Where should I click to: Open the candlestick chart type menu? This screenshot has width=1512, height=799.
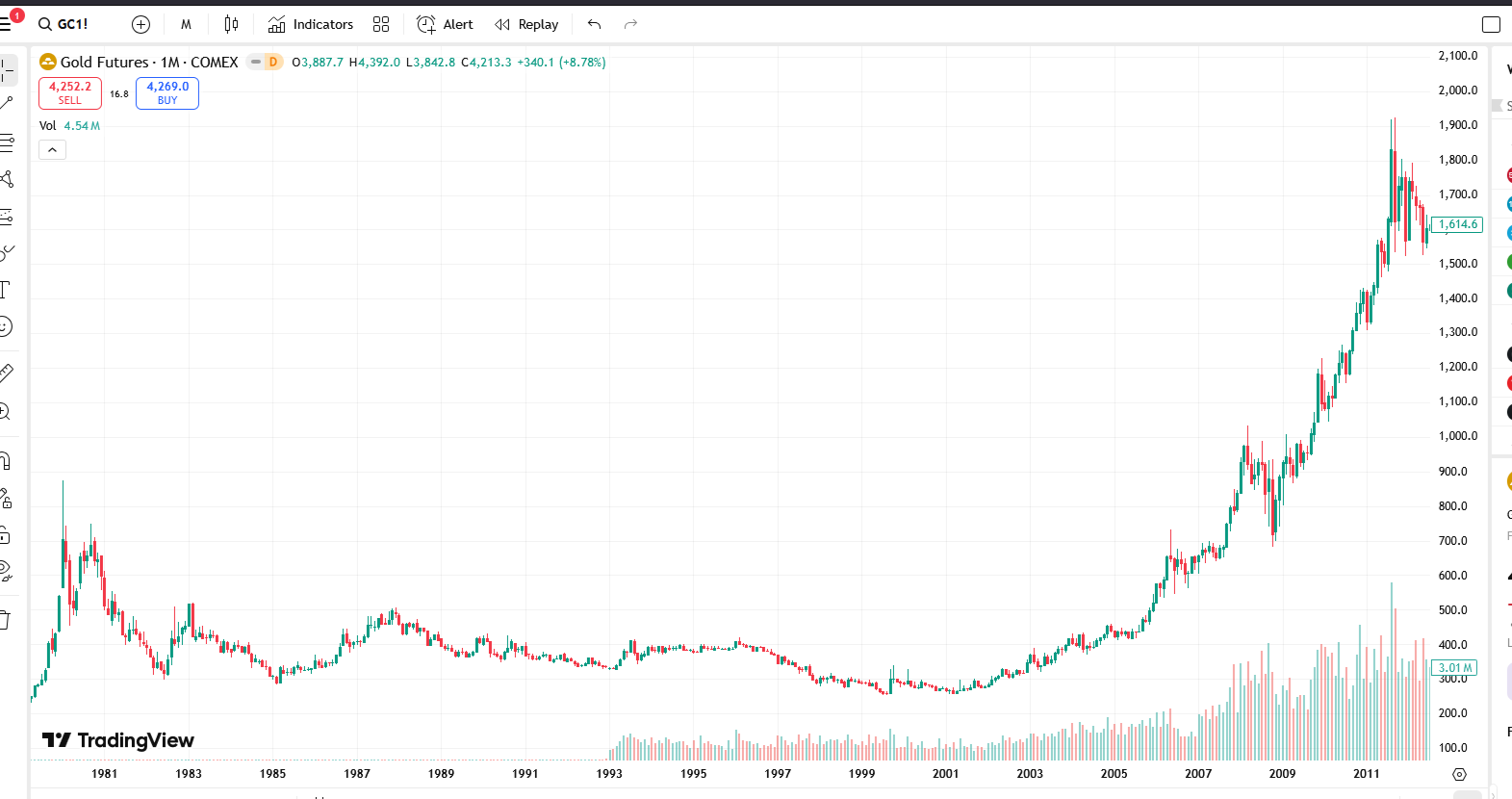(x=231, y=24)
